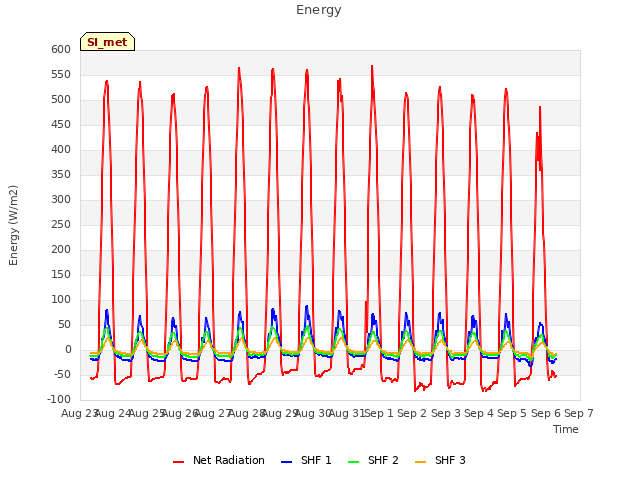Click the Sep 6 x-axis tick label

click(546, 413)
